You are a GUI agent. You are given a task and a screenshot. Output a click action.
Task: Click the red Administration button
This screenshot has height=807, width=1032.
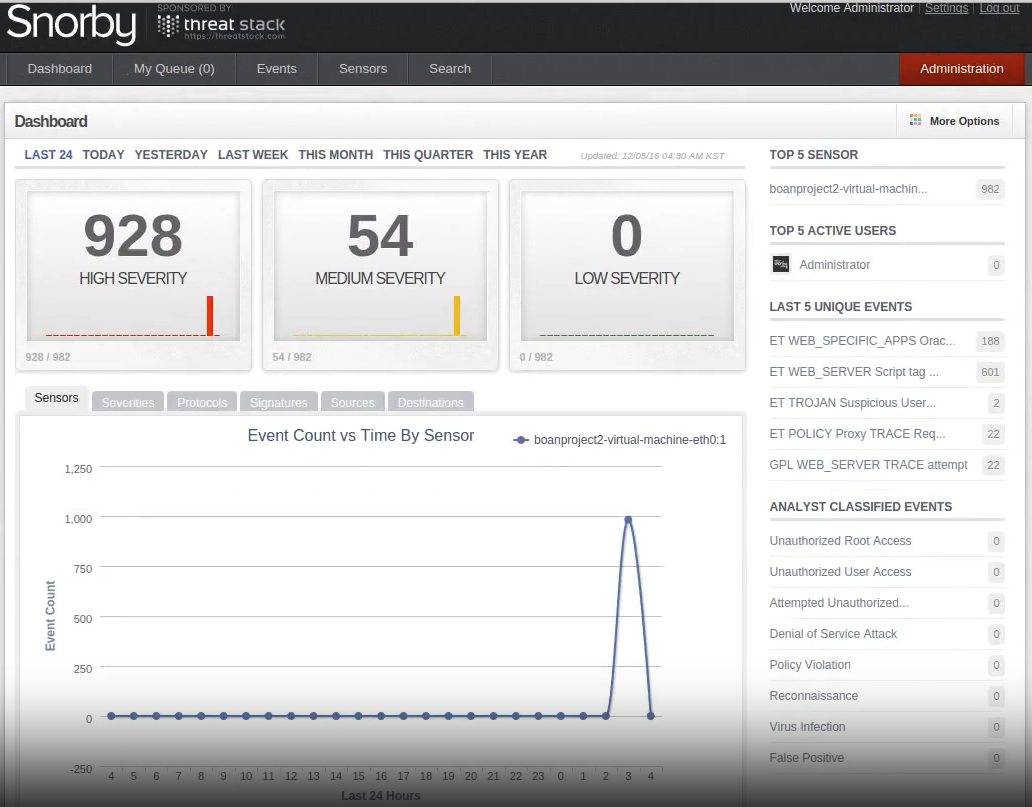(x=962, y=68)
